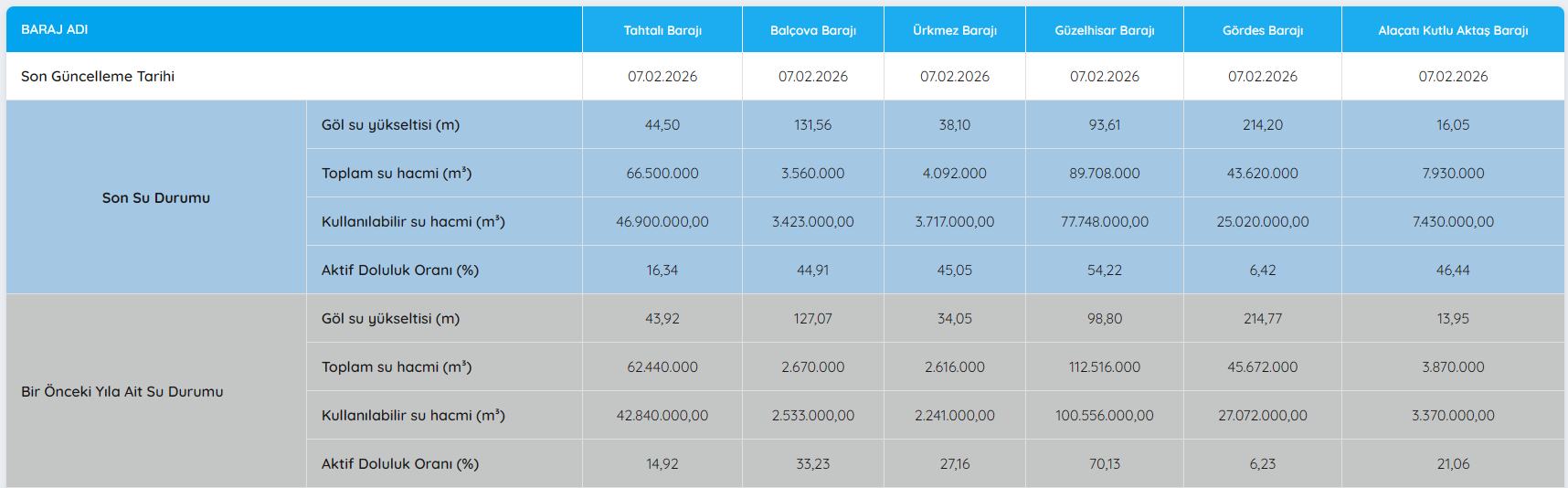This screenshot has height=488, width=1568.
Task: Click Tahtalı Barajı's update date 07.02.2026
Action: [x=662, y=77]
